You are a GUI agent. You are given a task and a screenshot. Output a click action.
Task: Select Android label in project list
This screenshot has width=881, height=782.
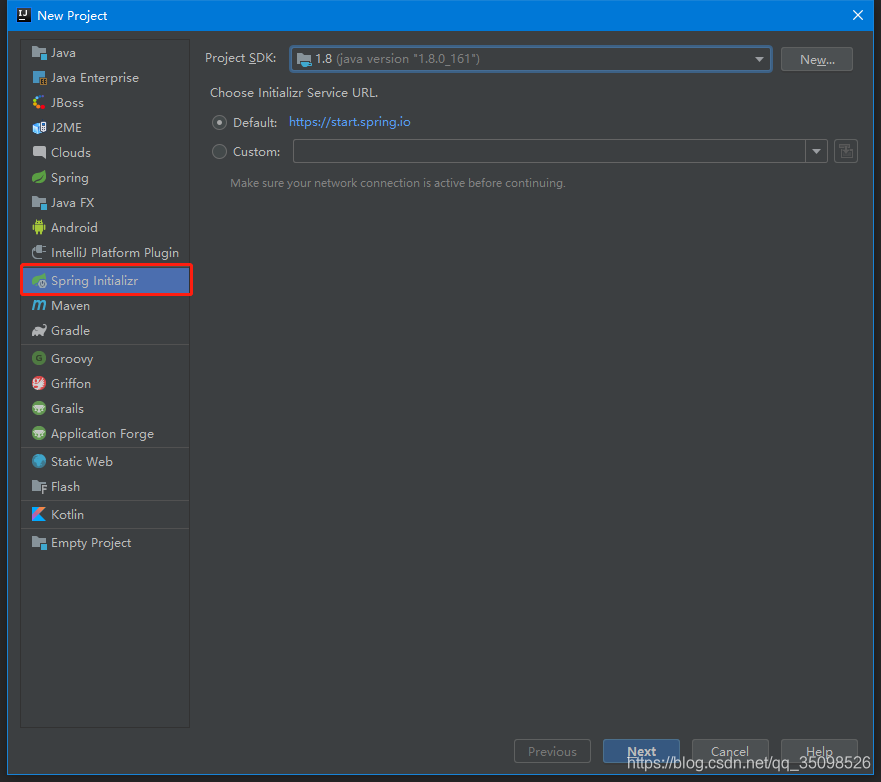coord(74,228)
